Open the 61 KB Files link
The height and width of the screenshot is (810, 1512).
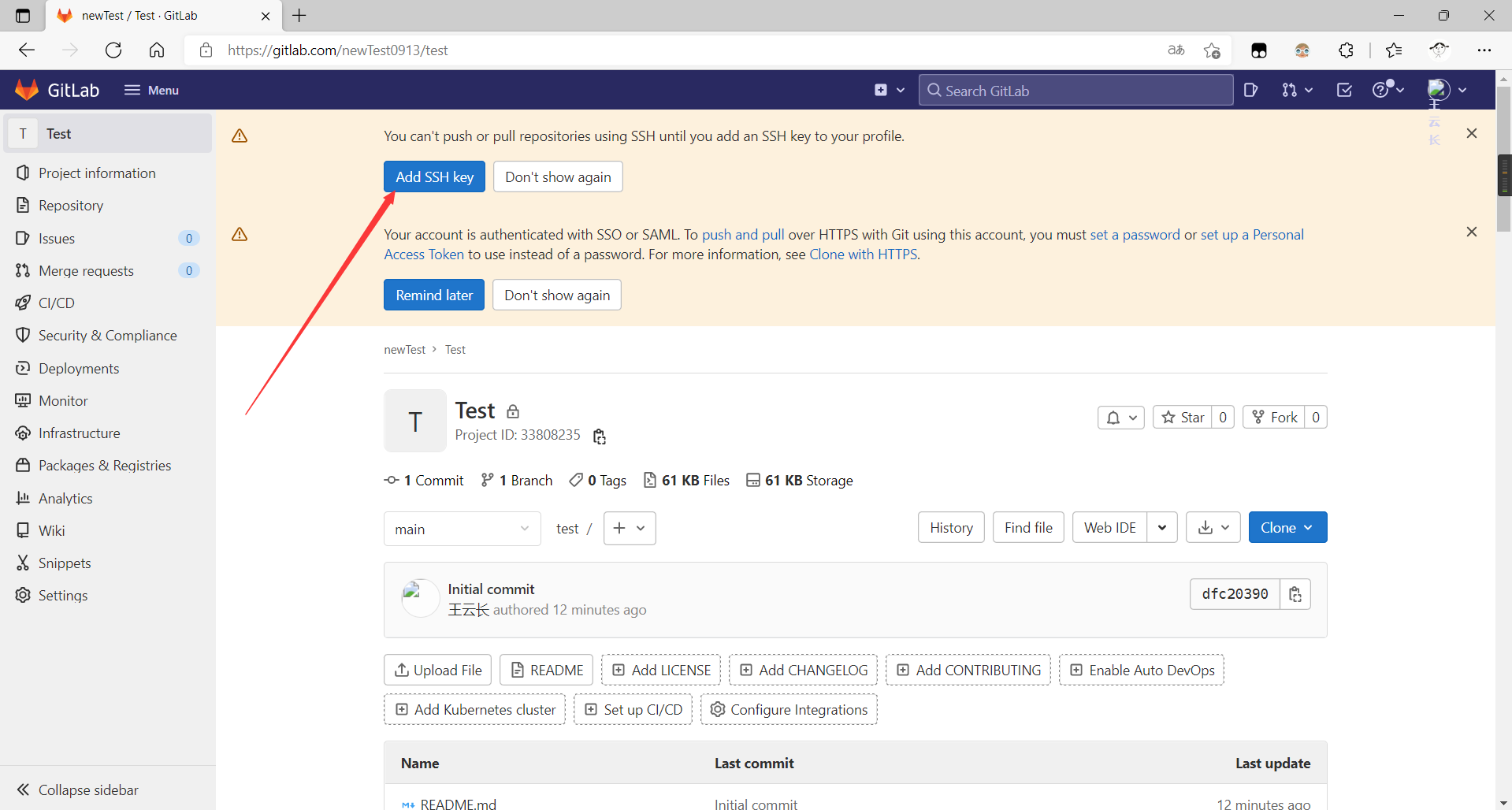pos(686,480)
